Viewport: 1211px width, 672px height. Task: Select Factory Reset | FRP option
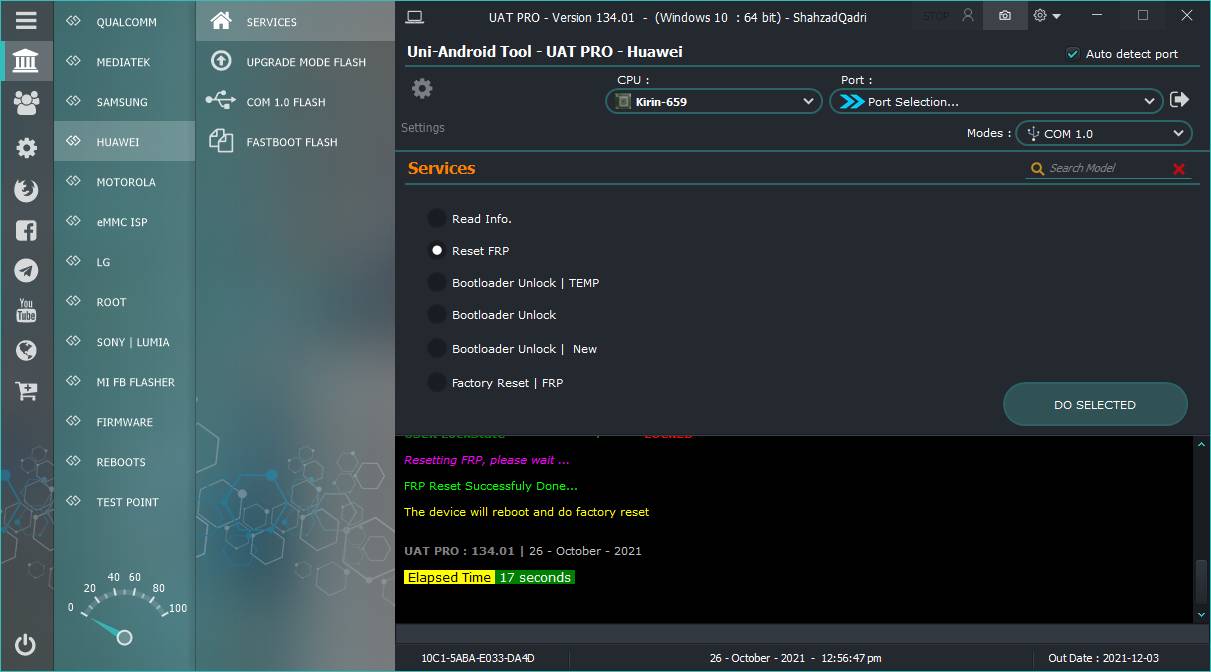[x=437, y=382]
